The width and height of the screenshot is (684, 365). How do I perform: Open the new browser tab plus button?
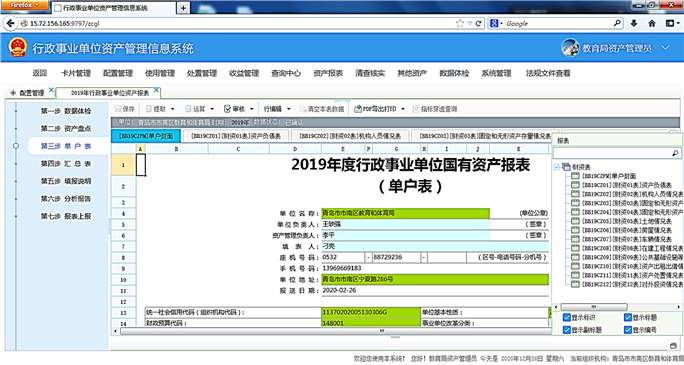pyautogui.click(x=183, y=8)
